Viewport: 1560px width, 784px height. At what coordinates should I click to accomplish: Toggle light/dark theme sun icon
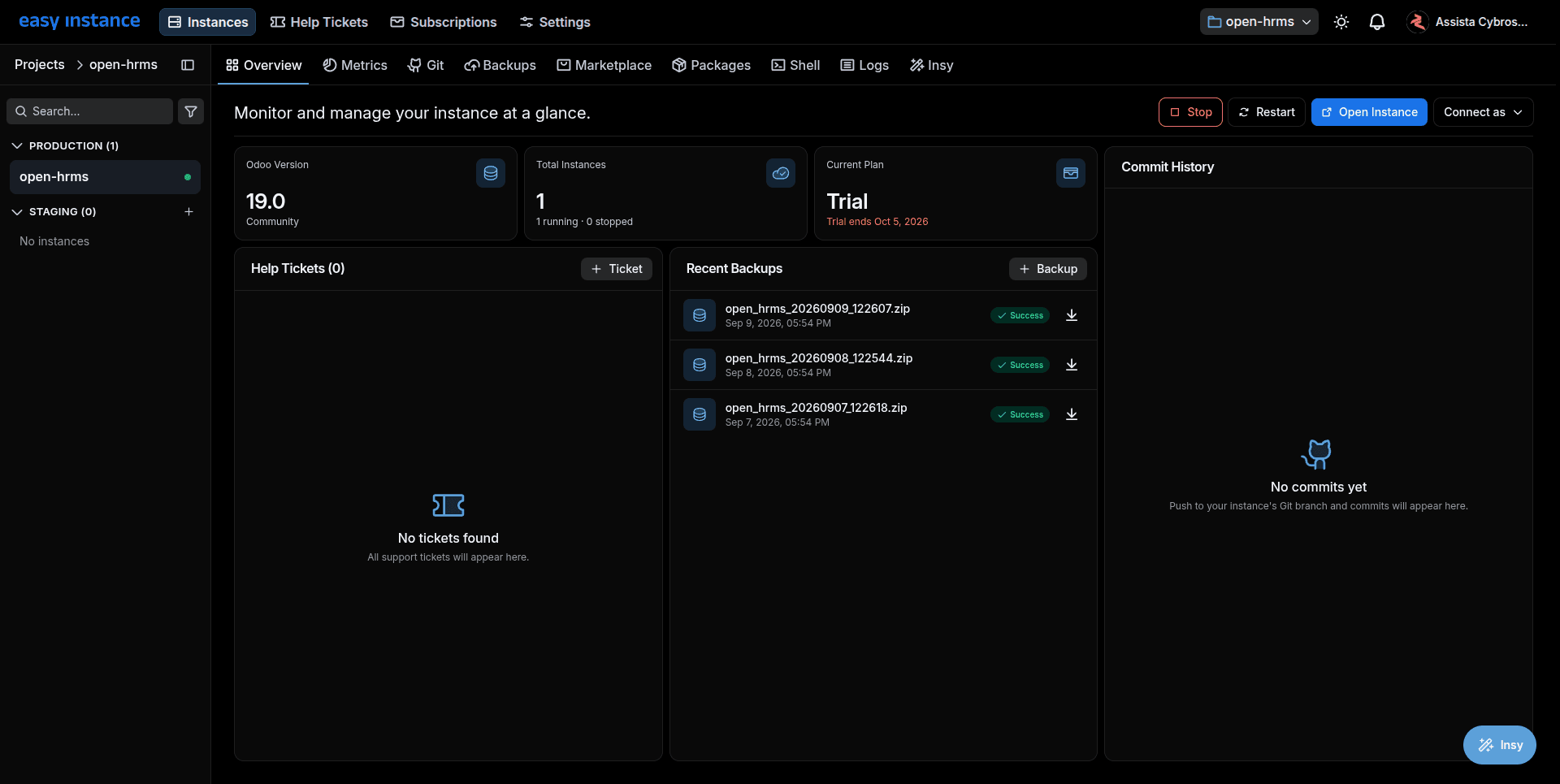(x=1341, y=22)
